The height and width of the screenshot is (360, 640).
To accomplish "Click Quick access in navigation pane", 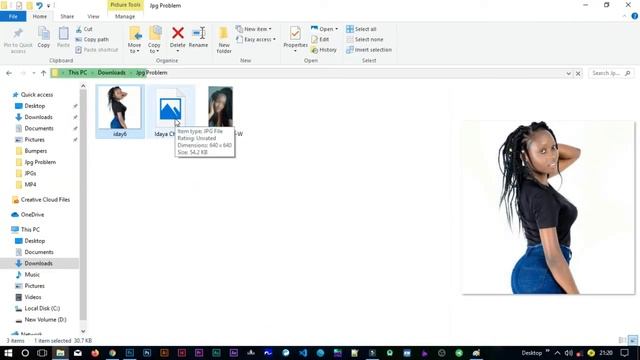I will tap(37, 95).
